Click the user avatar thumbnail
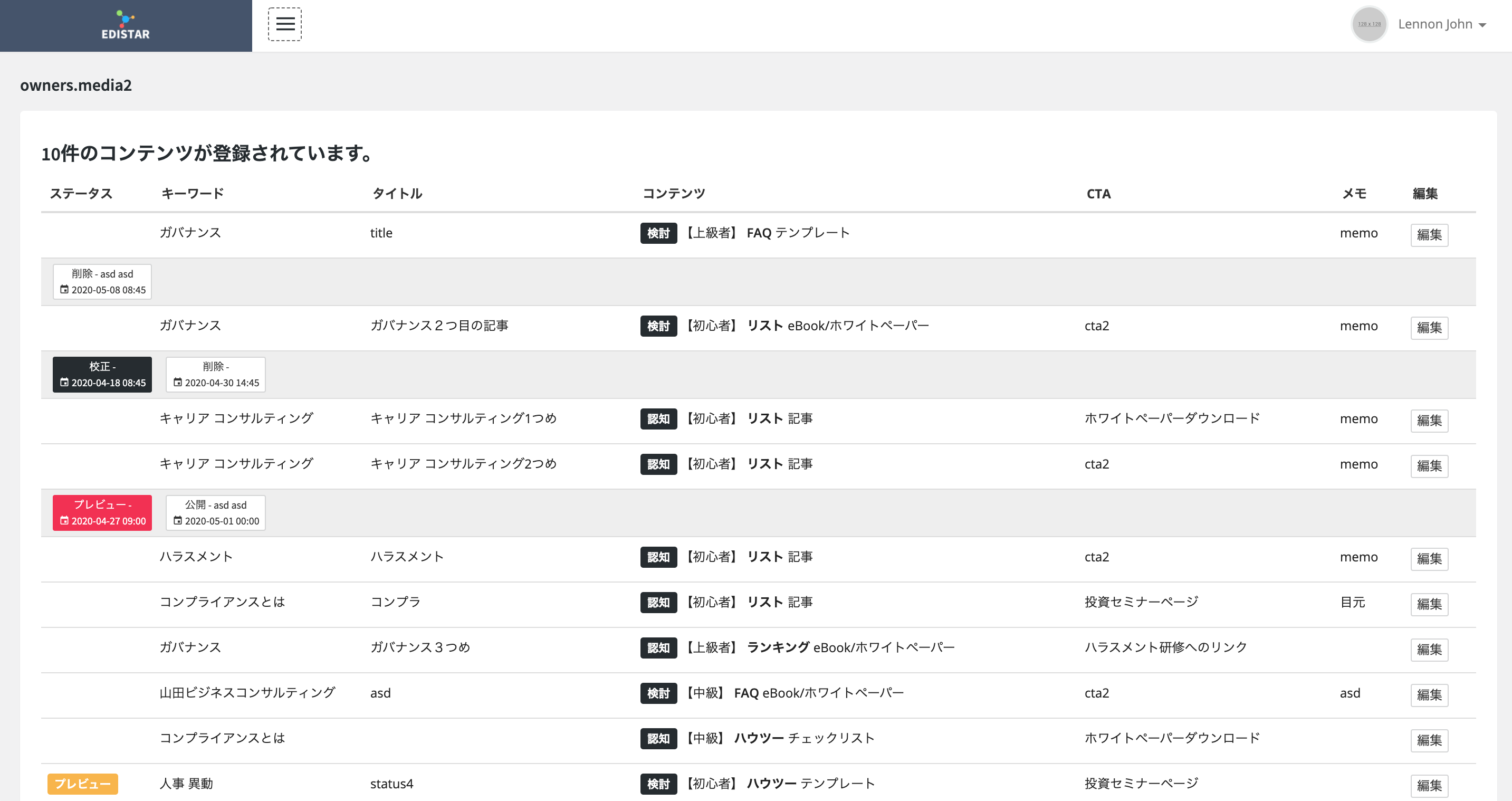1512x801 pixels. pyautogui.click(x=1369, y=24)
